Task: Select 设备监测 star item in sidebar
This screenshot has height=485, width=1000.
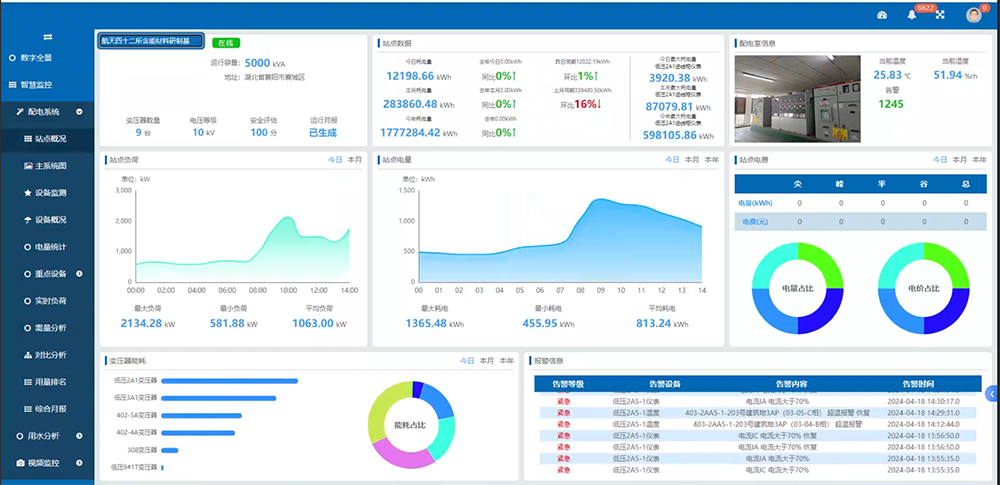Action: click(x=50, y=192)
